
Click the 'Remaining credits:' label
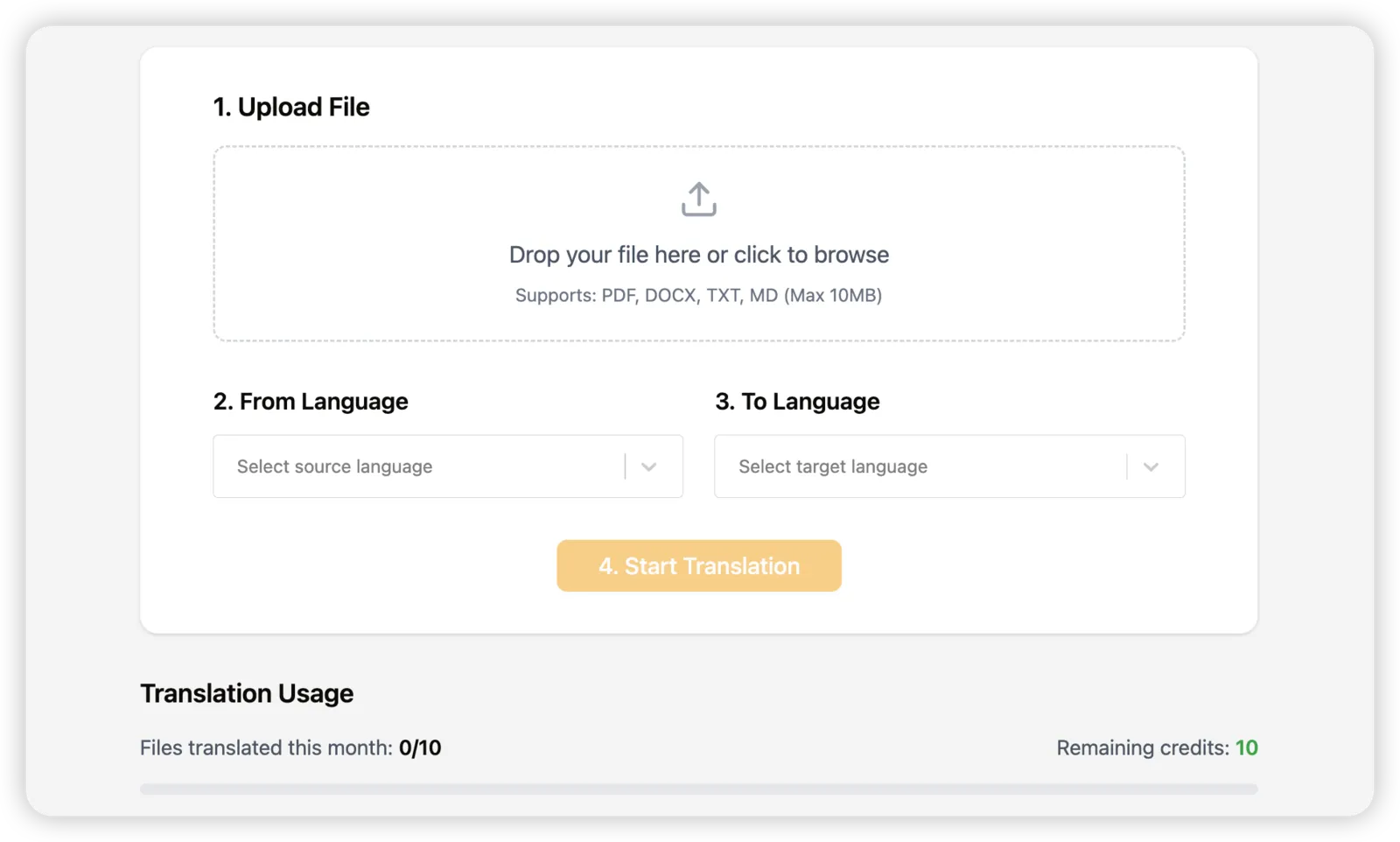click(x=1143, y=748)
